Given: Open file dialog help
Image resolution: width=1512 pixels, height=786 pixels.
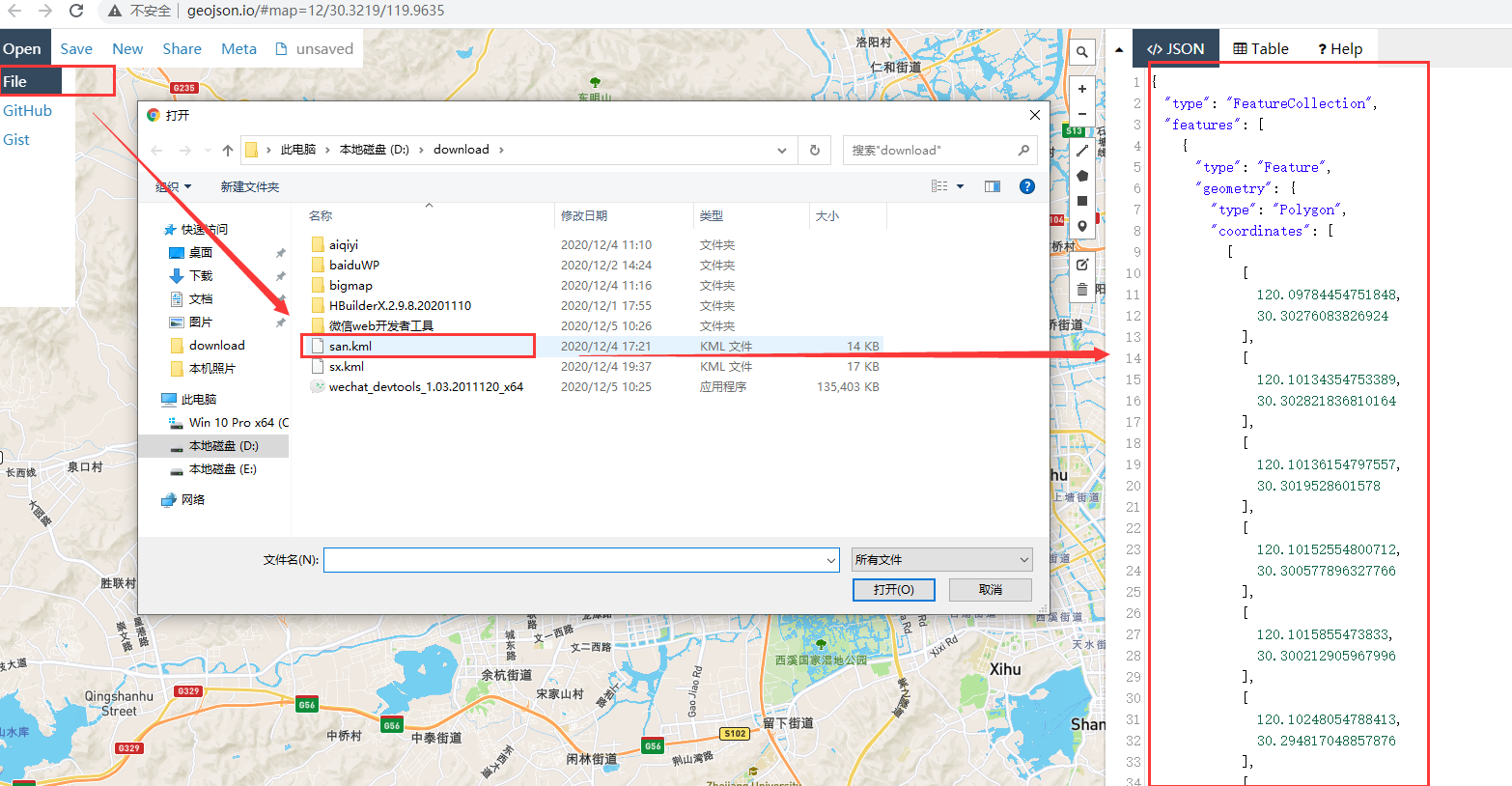Looking at the screenshot, I should [1027, 186].
